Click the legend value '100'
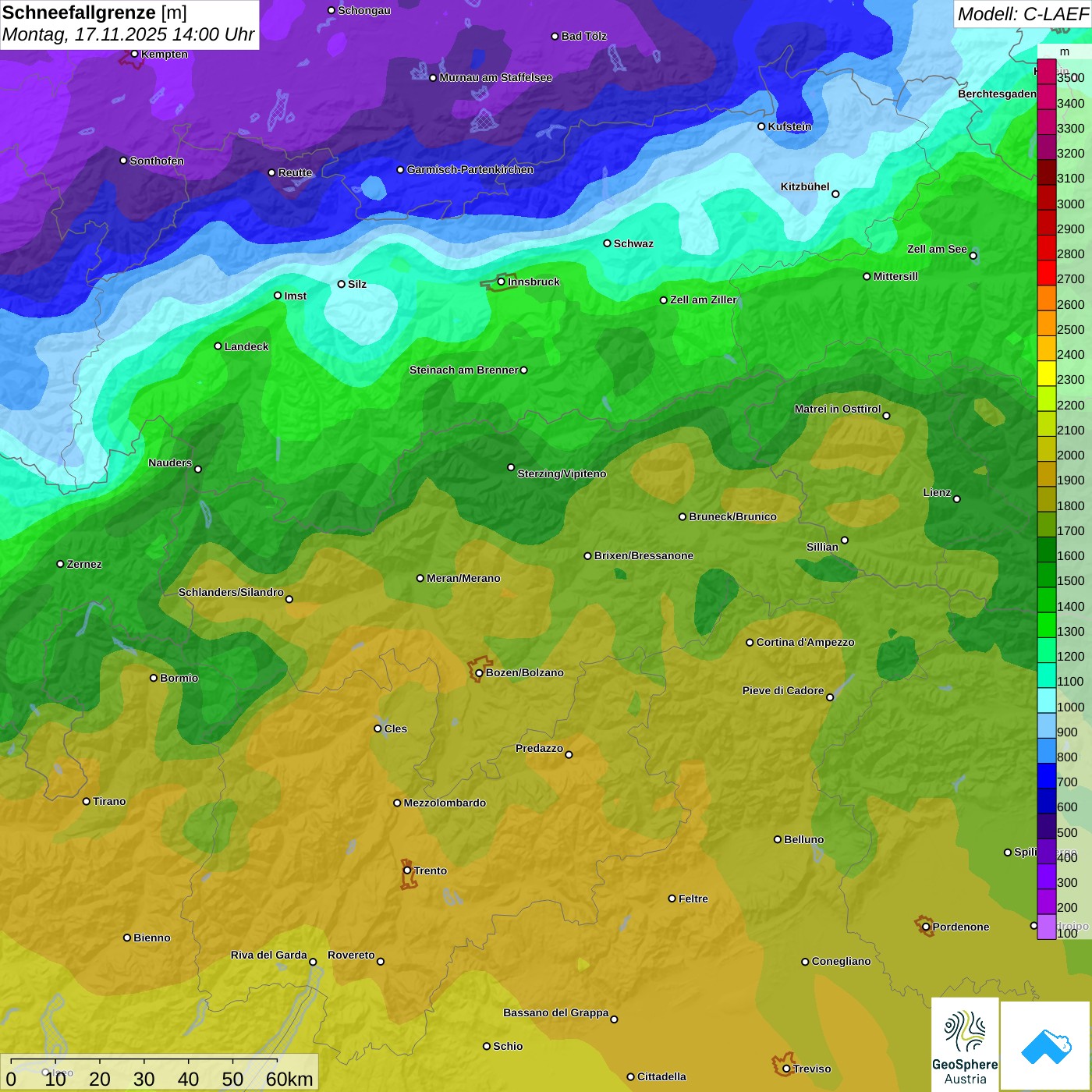The image size is (1092, 1092). 1068,934
